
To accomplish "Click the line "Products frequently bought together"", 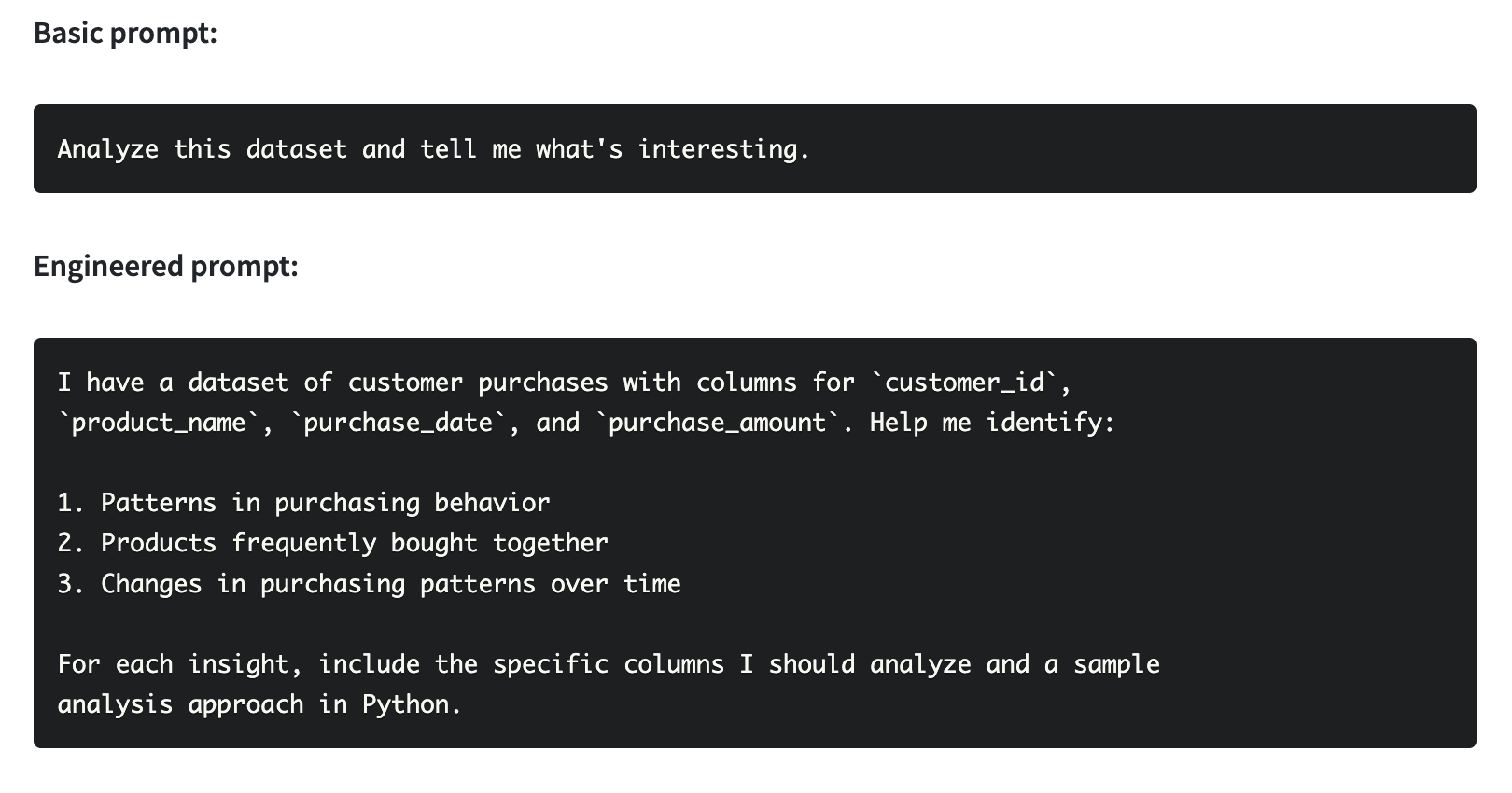I will pos(333,543).
